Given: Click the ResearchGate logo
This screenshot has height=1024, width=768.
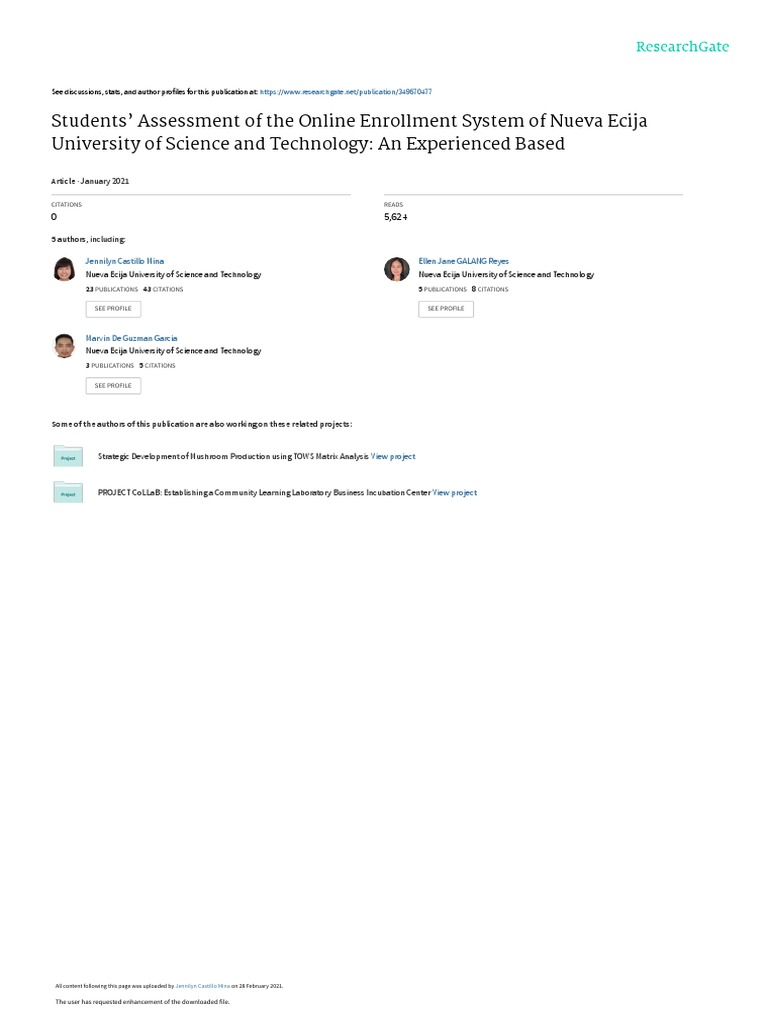Looking at the screenshot, I should (x=682, y=46).
